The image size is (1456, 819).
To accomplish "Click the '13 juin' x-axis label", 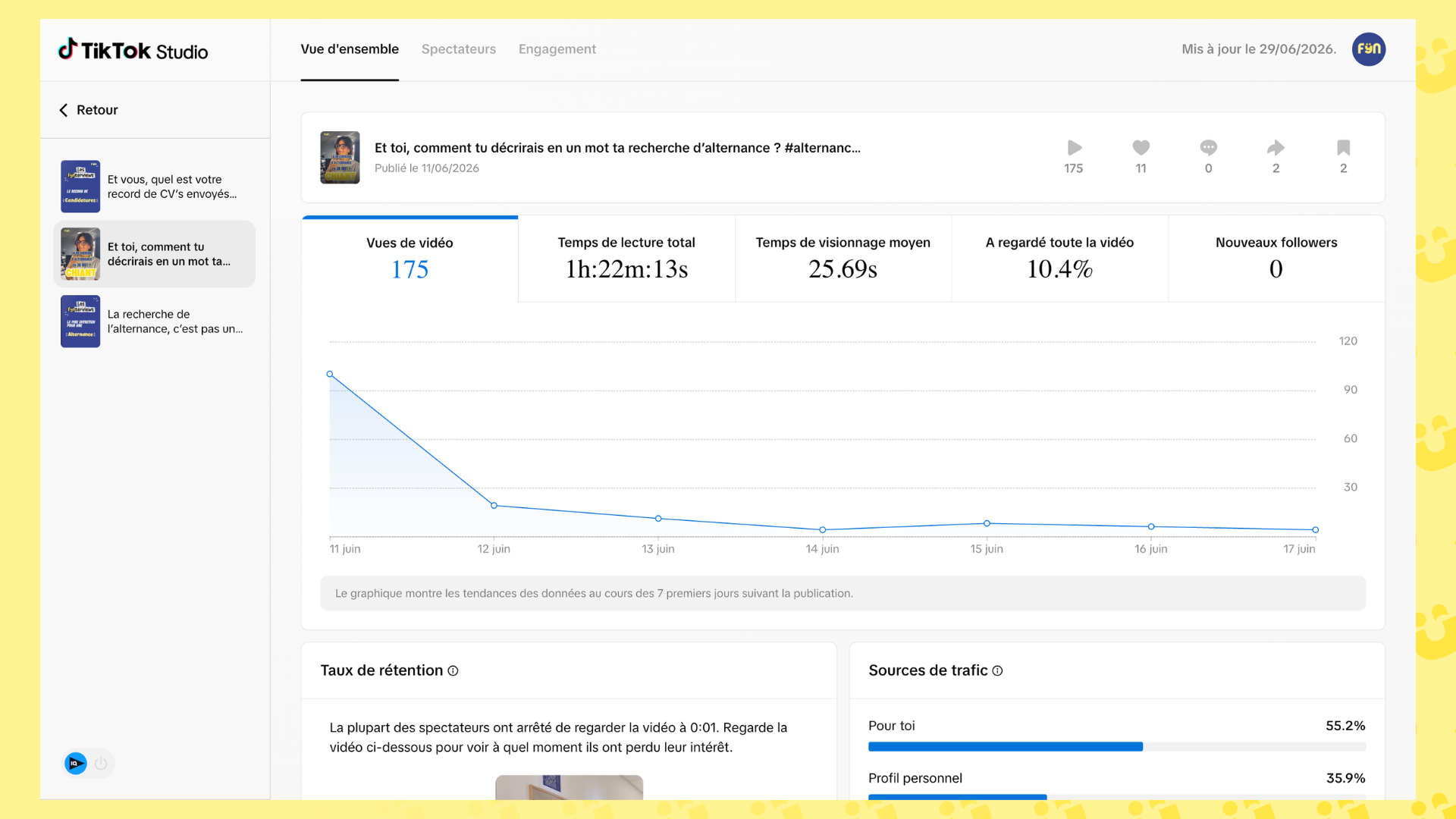I will [658, 549].
